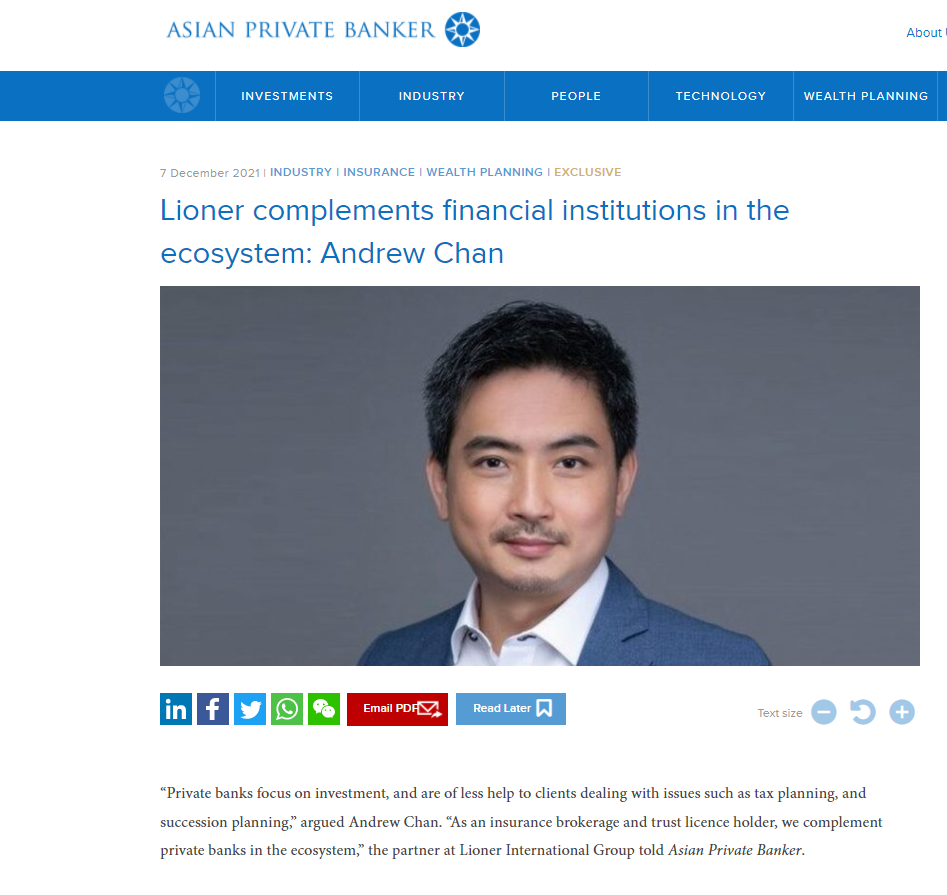The width and height of the screenshot is (947, 895).
Task: Open the Technology menu
Action: pos(721,96)
